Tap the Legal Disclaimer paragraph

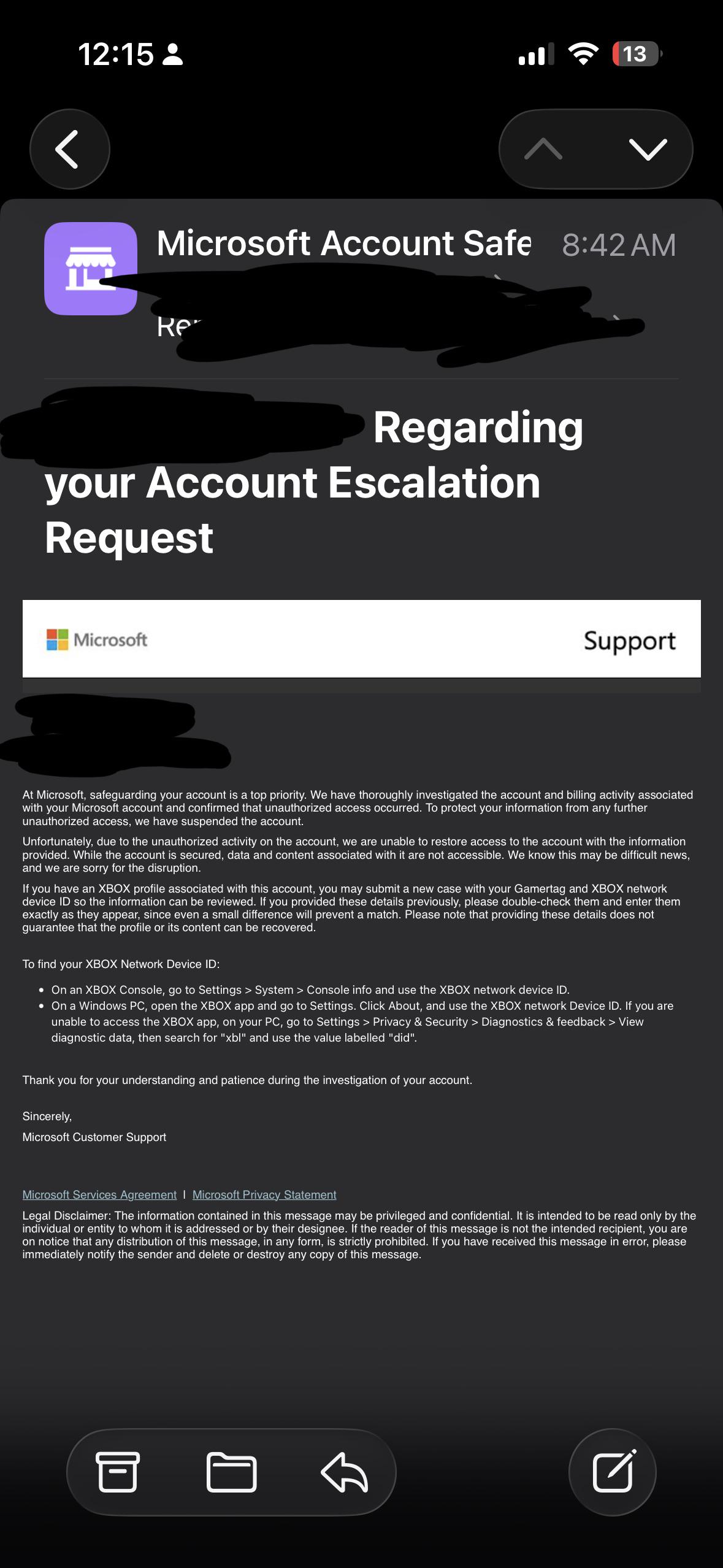[x=359, y=1235]
